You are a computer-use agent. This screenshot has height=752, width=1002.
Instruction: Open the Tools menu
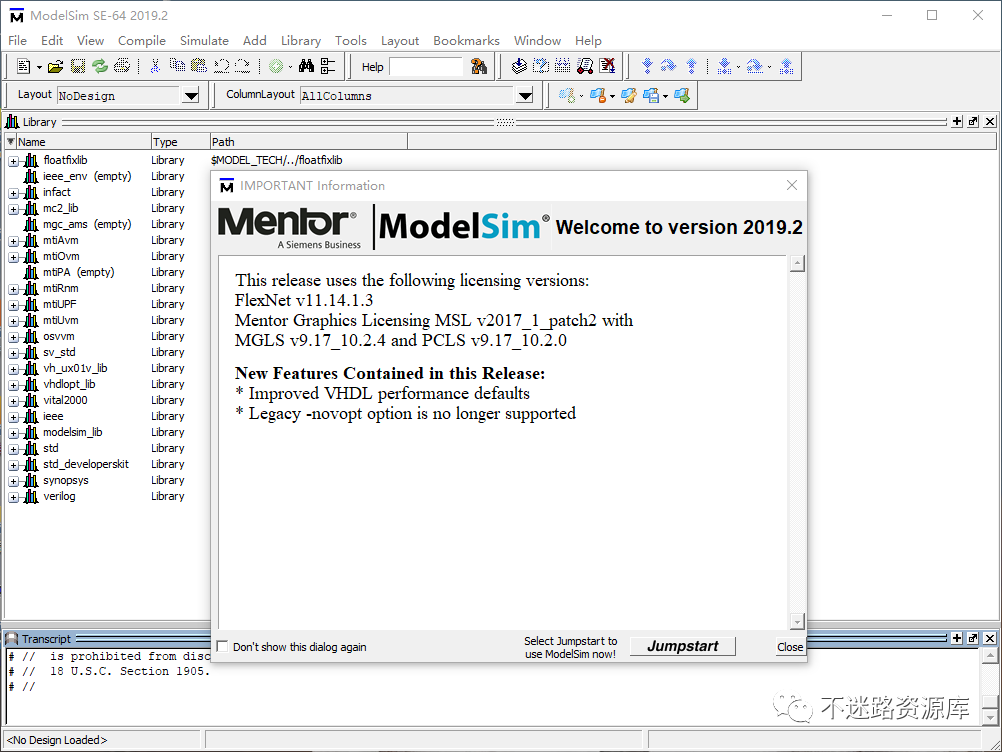point(350,40)
